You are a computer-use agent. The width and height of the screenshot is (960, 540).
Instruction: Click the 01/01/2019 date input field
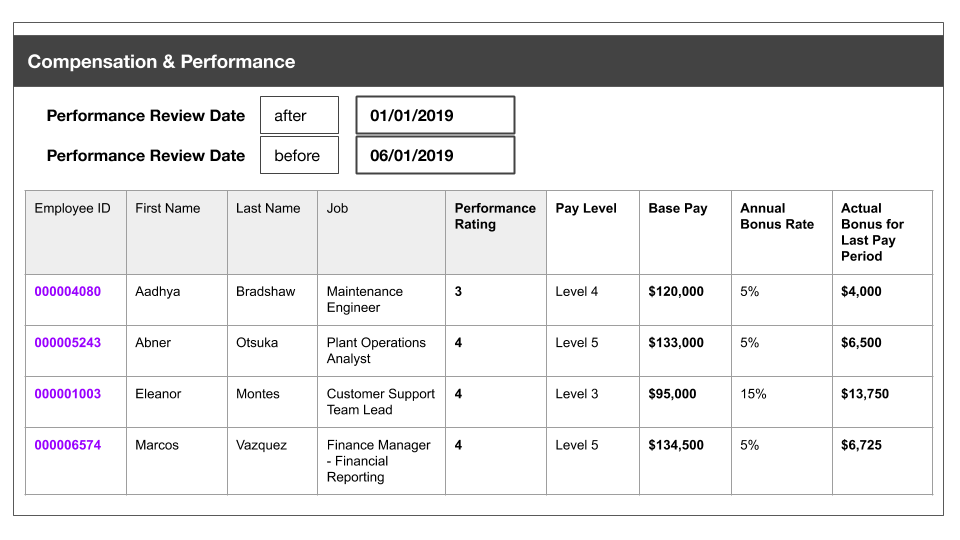435,115
